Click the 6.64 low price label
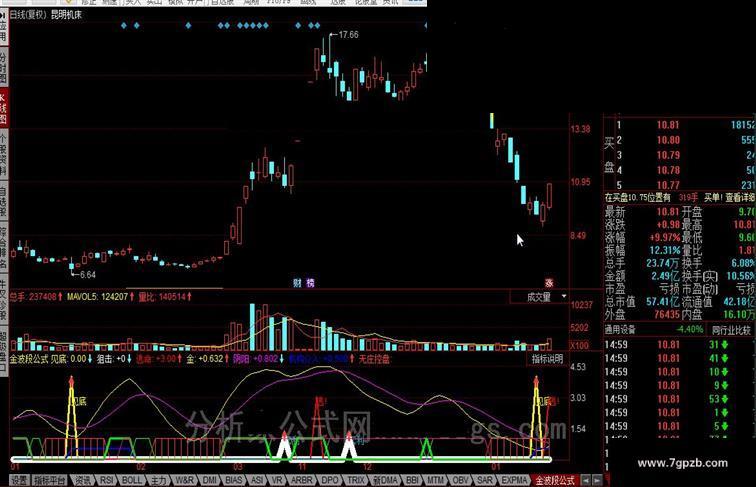The width and height of the screenshot is (756, 487). pyautogui.click(x=88, y=275)
